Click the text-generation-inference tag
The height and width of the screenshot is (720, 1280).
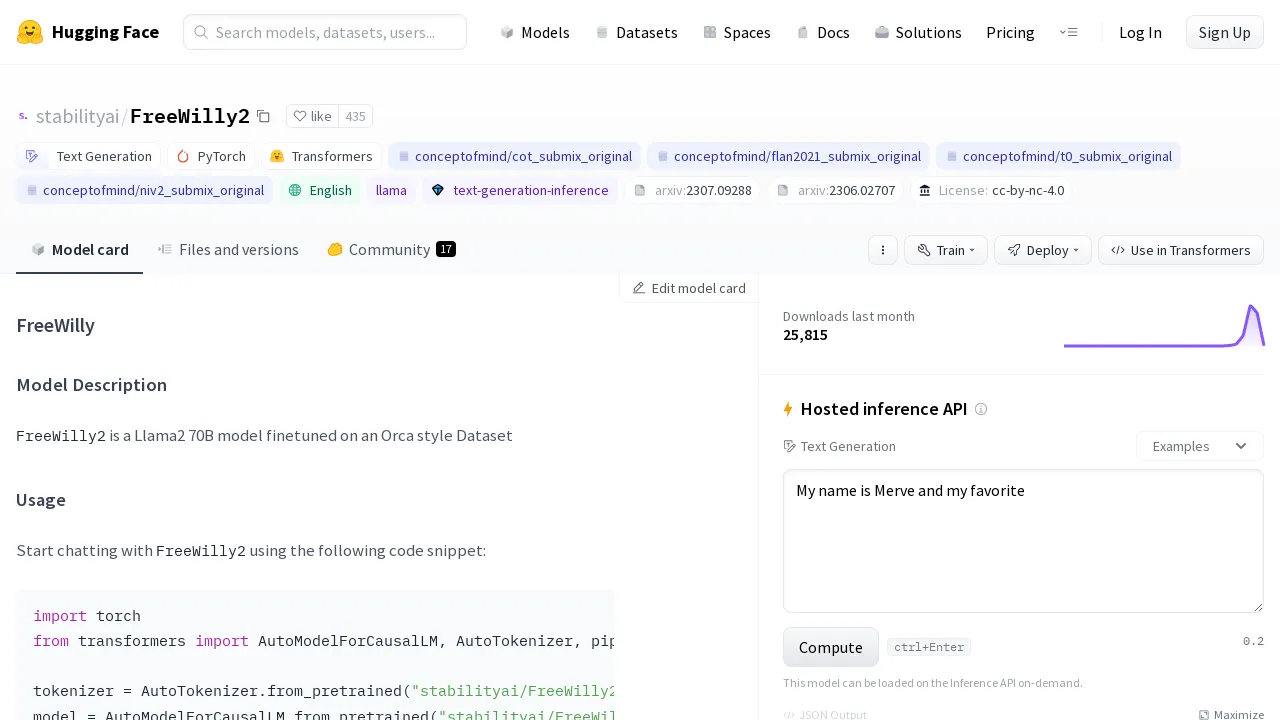pyautogui.click(x=520, y=190)
